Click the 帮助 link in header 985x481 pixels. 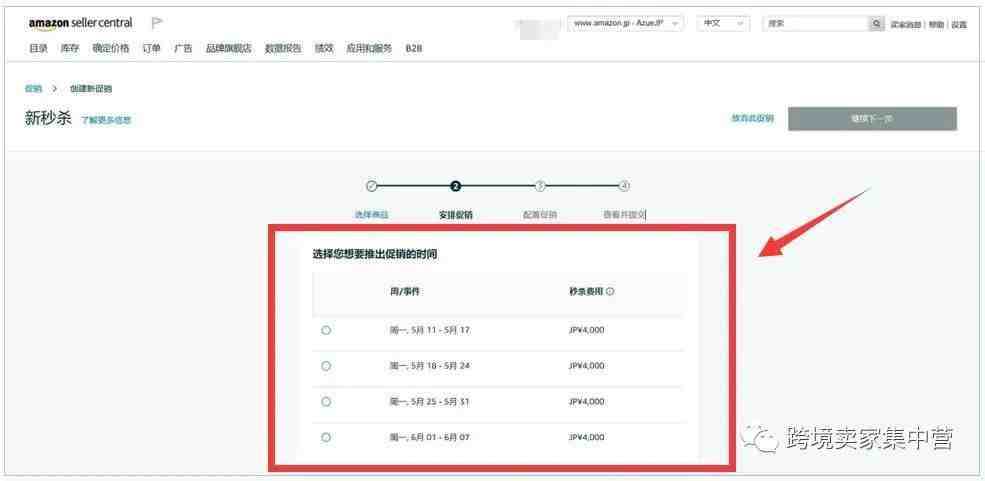click(936, 24)
